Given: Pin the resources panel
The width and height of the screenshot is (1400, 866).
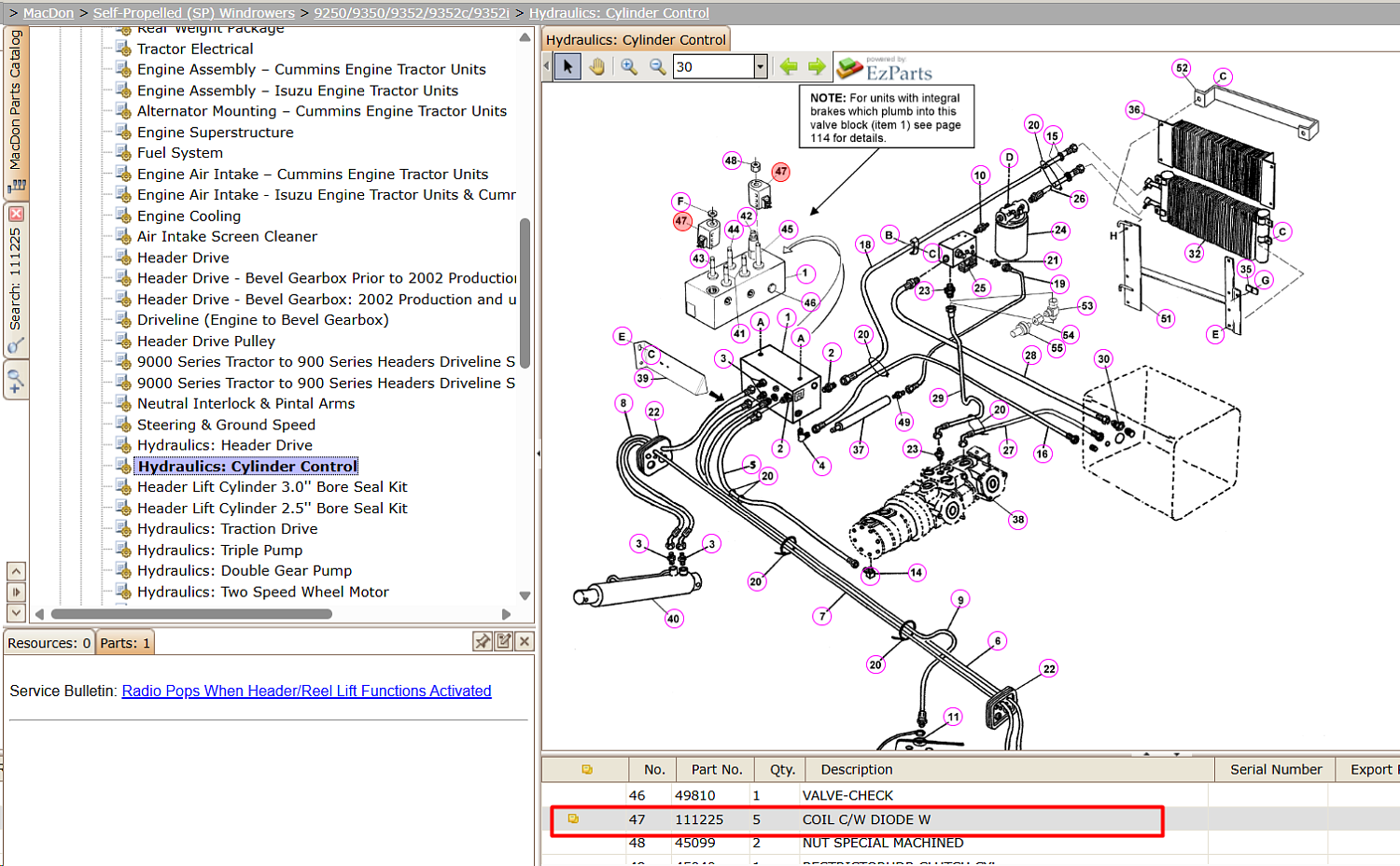Looking at the screenshot, I should pos(483,641).
